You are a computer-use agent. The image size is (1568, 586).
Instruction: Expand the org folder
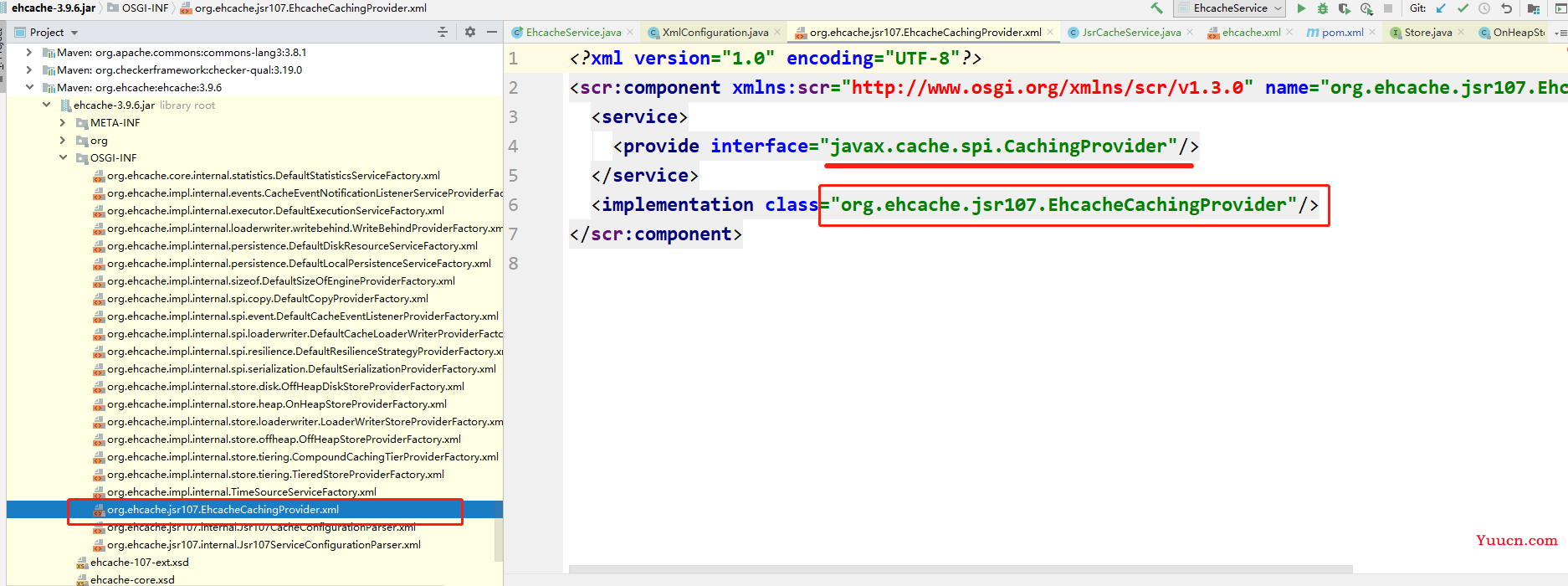coord(63,140)
